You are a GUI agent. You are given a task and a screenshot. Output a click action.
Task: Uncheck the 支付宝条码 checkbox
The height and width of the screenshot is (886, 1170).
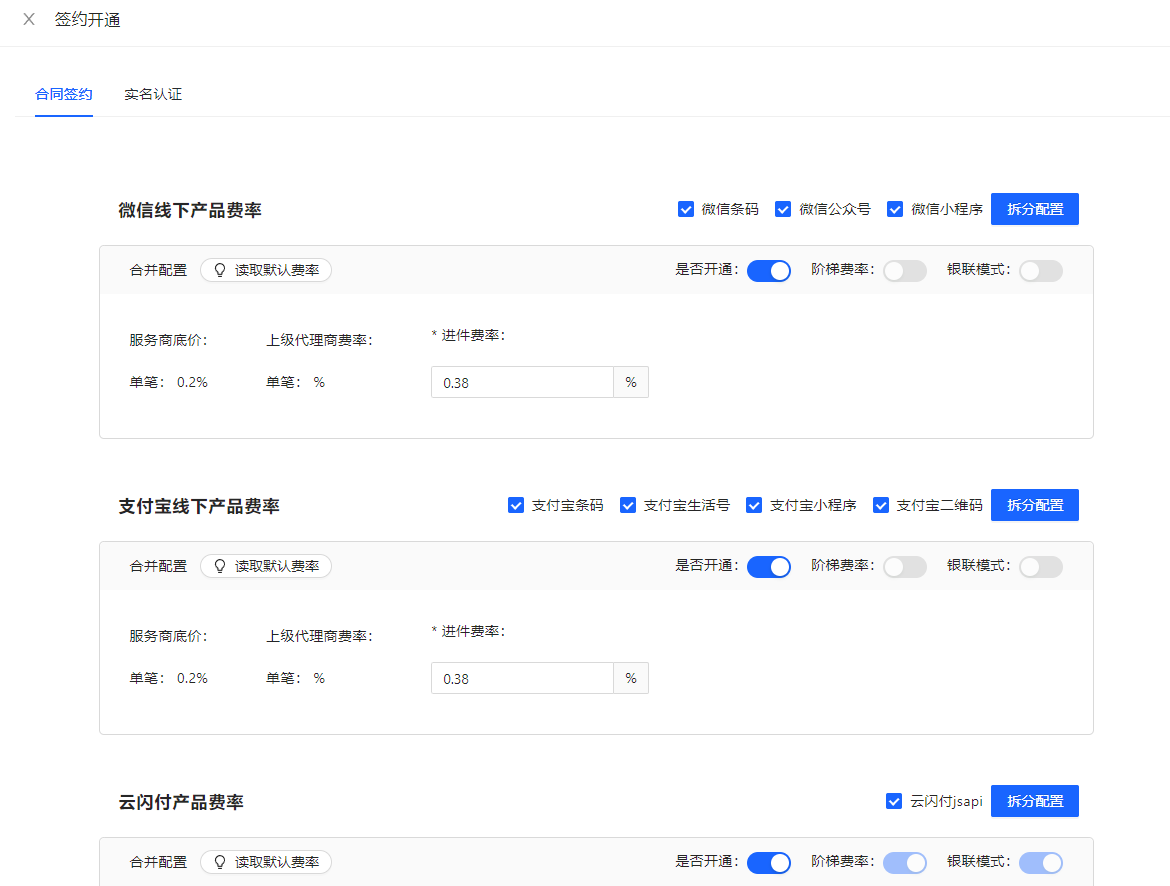tap(516, 505)
